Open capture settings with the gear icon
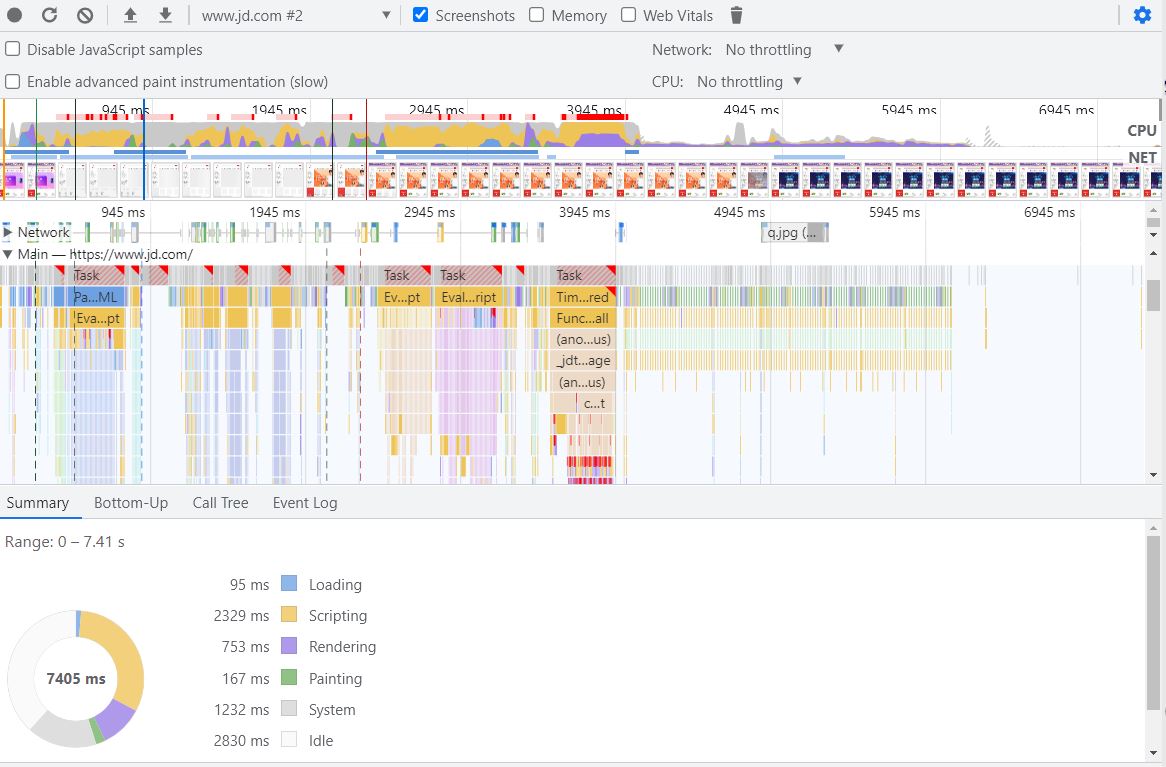Viewport: 1166px width, 767px height. 1142,15
